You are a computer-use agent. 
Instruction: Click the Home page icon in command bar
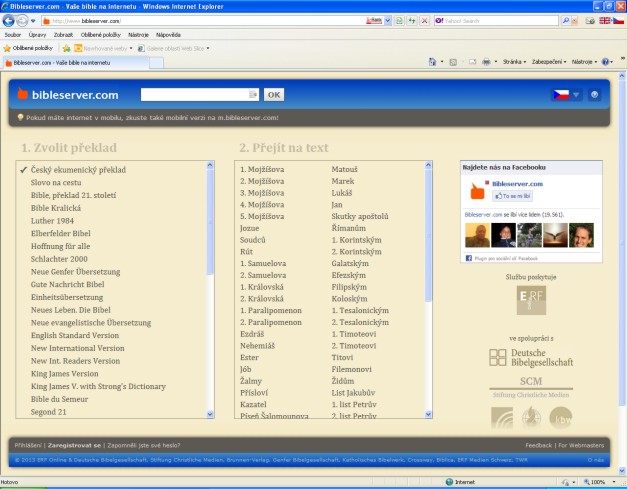coord(432,62)
